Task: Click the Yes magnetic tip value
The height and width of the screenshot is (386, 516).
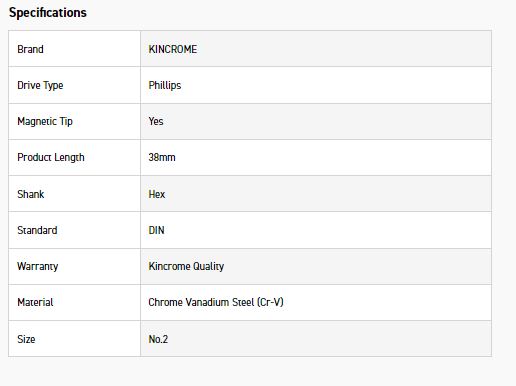Action: [x=156, y=121]
